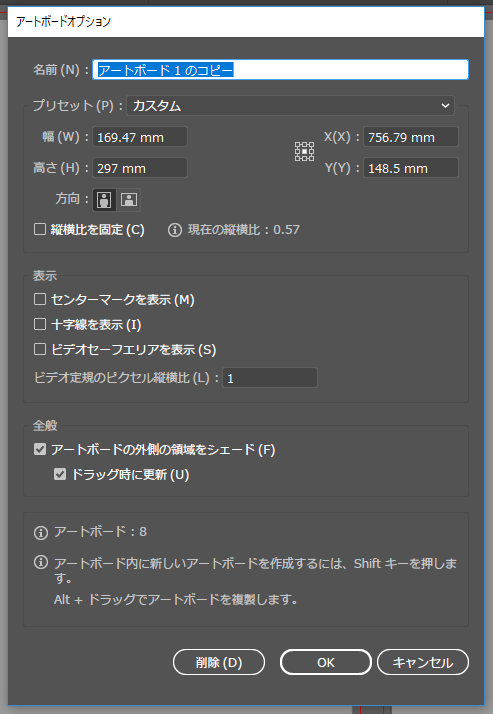This screenshot has height=714, width=493.
Task: Select landscape orientation icon
Action: coord(129,199)
